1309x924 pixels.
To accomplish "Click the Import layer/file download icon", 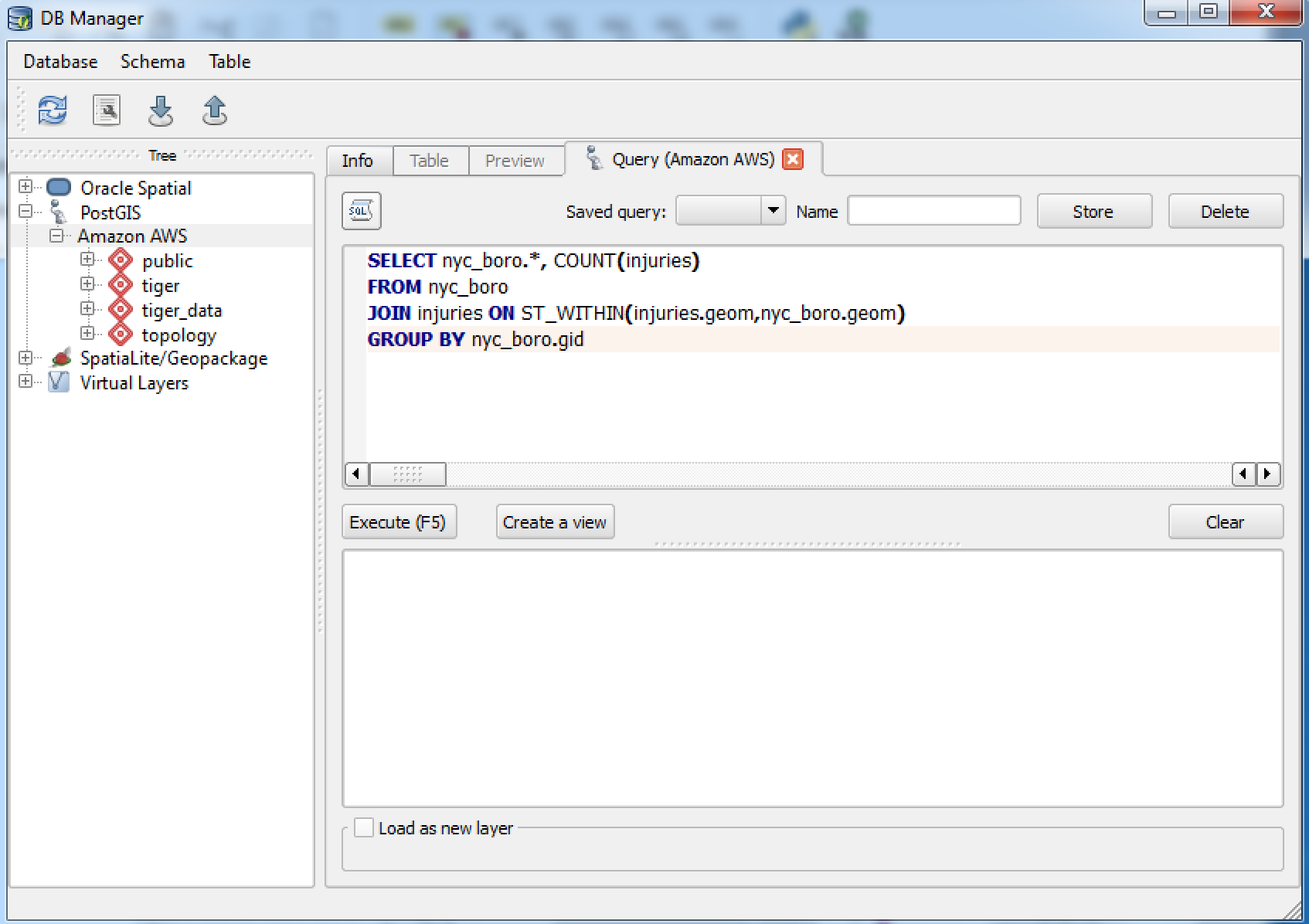I will [x=160, y=110].
